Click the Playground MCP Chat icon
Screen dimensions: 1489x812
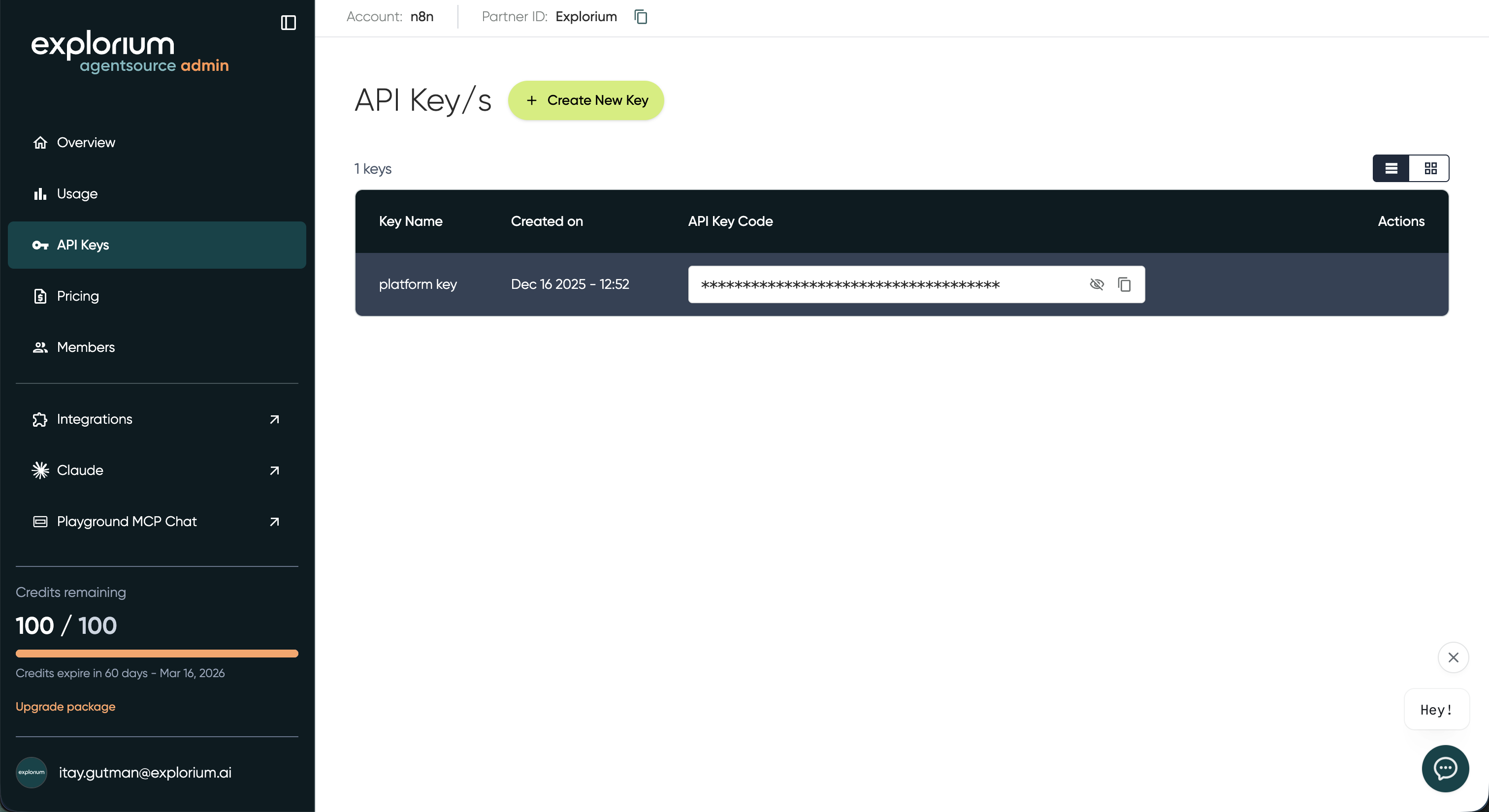pos(40,522)
